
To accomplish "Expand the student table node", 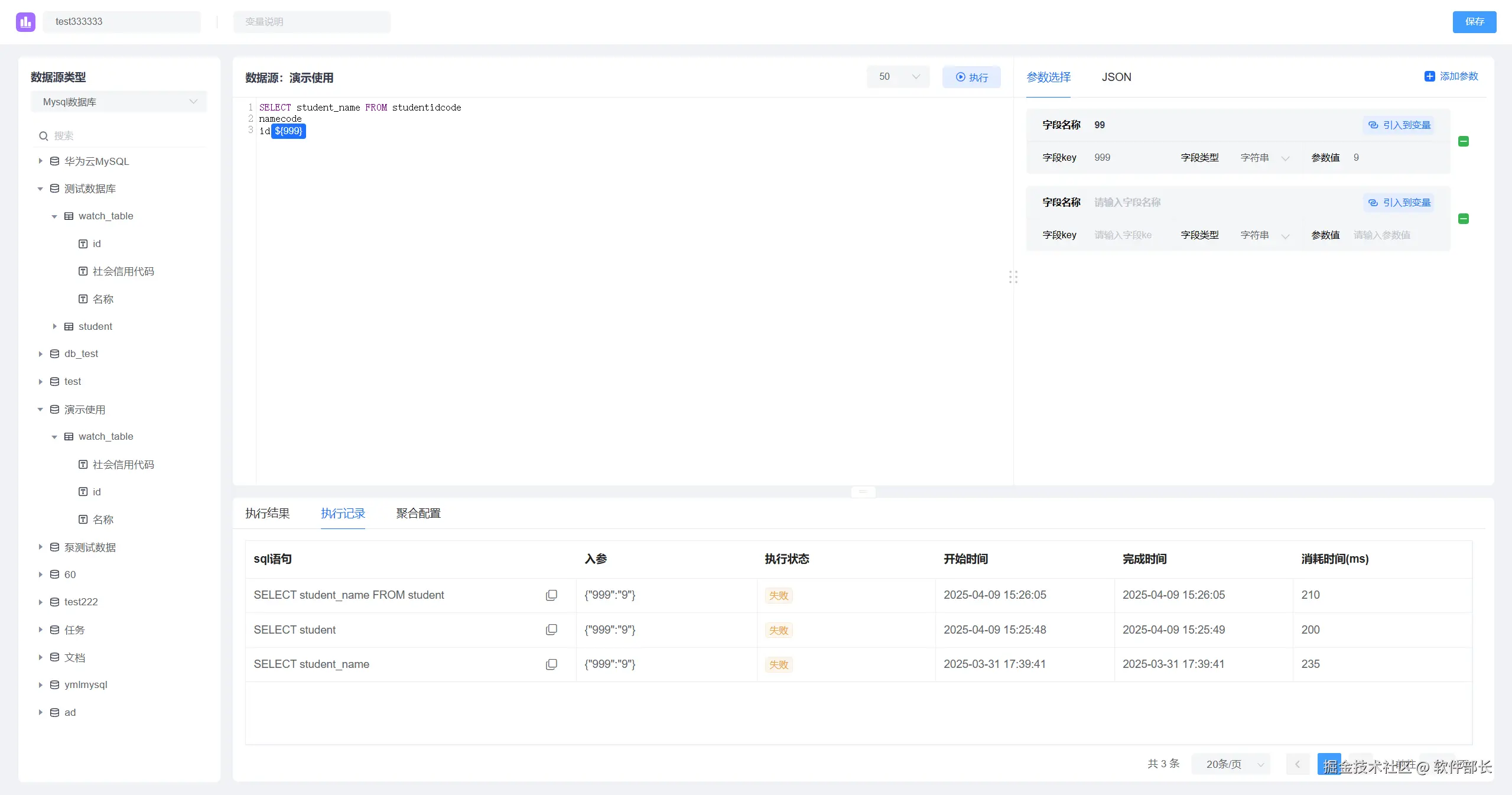I will [x=54, y=326].
